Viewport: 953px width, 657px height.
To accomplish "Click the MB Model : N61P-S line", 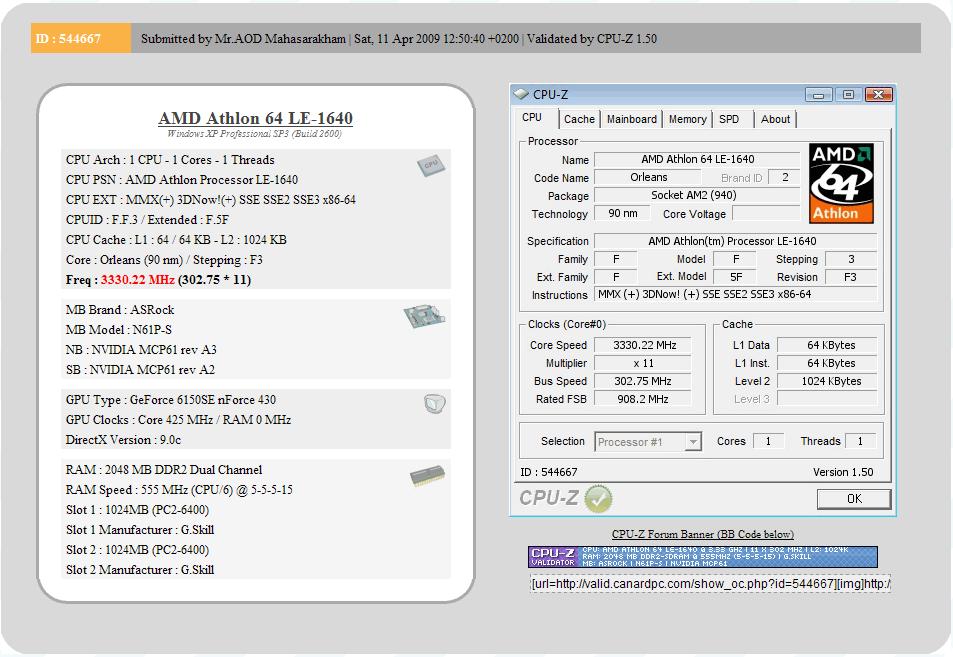I will pyautogui.click(x=119, y=330).
